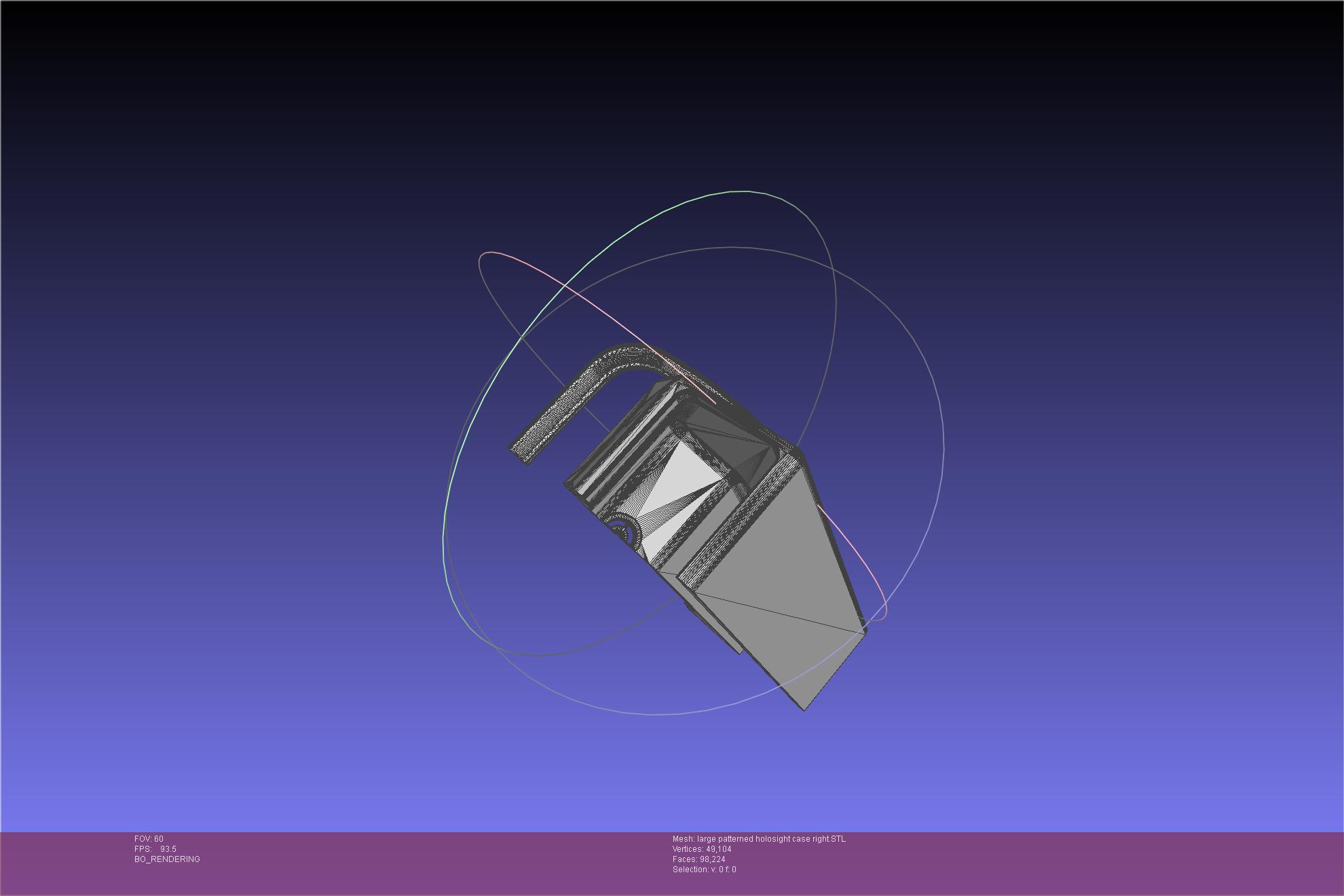Screen dimensions: 1344x896
Task: Click the FPS 93.5 indicator
Action: click(155, 849)
